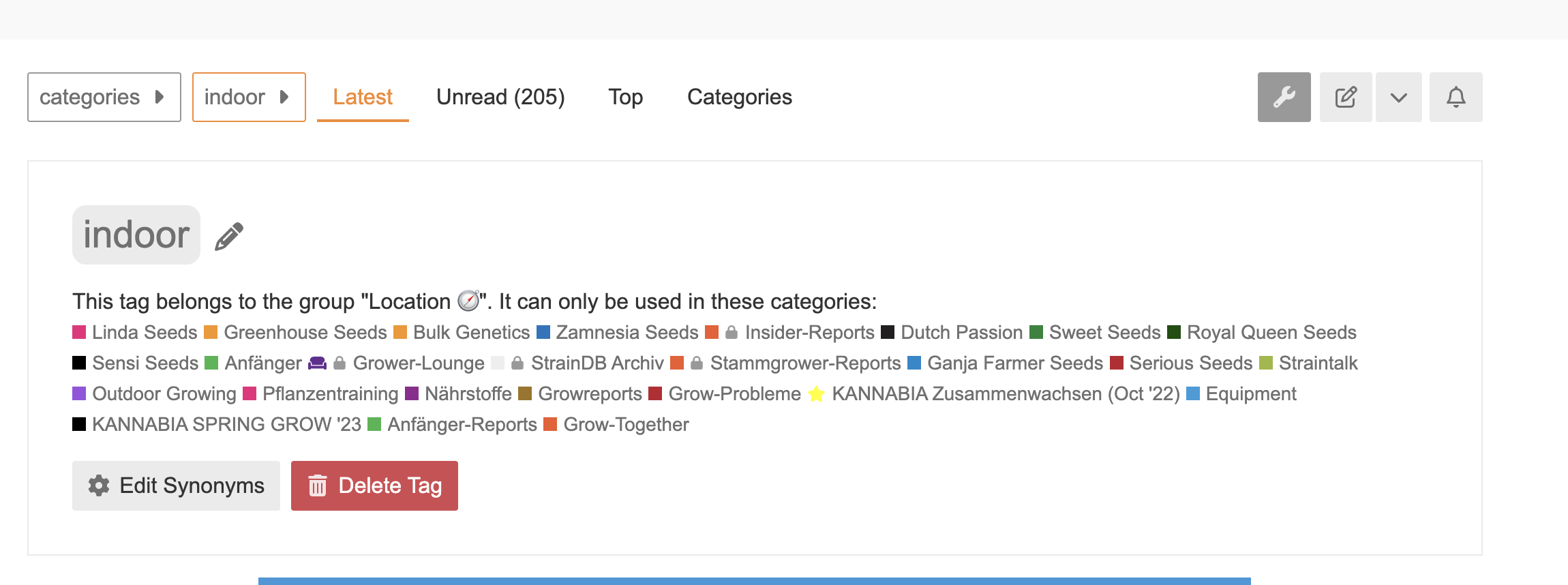Click the lock icon before StrainDB Archiv
This screenshot has width=1568, height=585.
(x=517, y=363)
